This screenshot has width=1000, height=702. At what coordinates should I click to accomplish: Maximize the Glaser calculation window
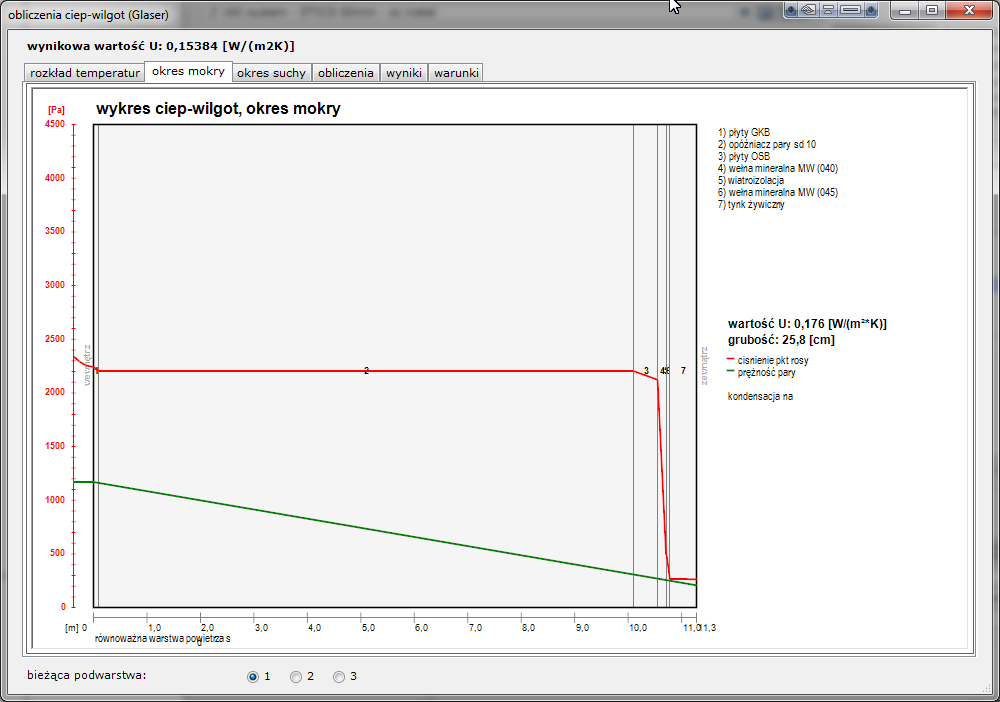(931, 10)
